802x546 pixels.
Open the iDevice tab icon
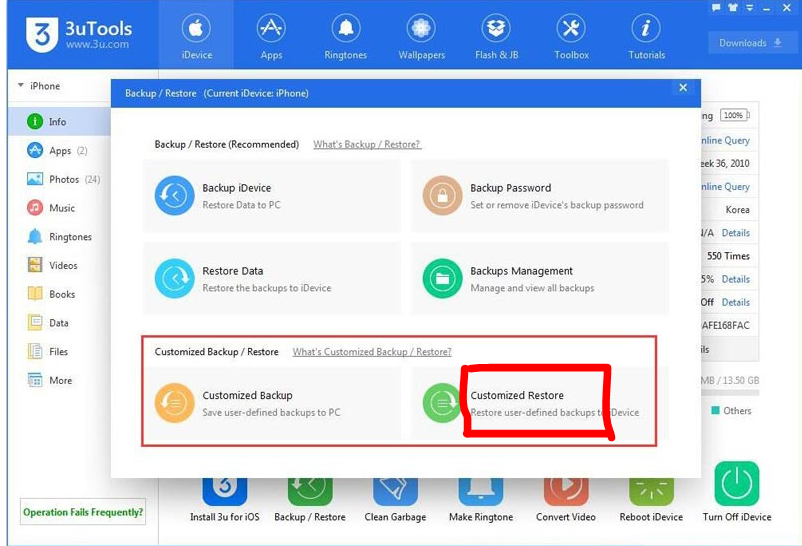(x=196, y=28)
